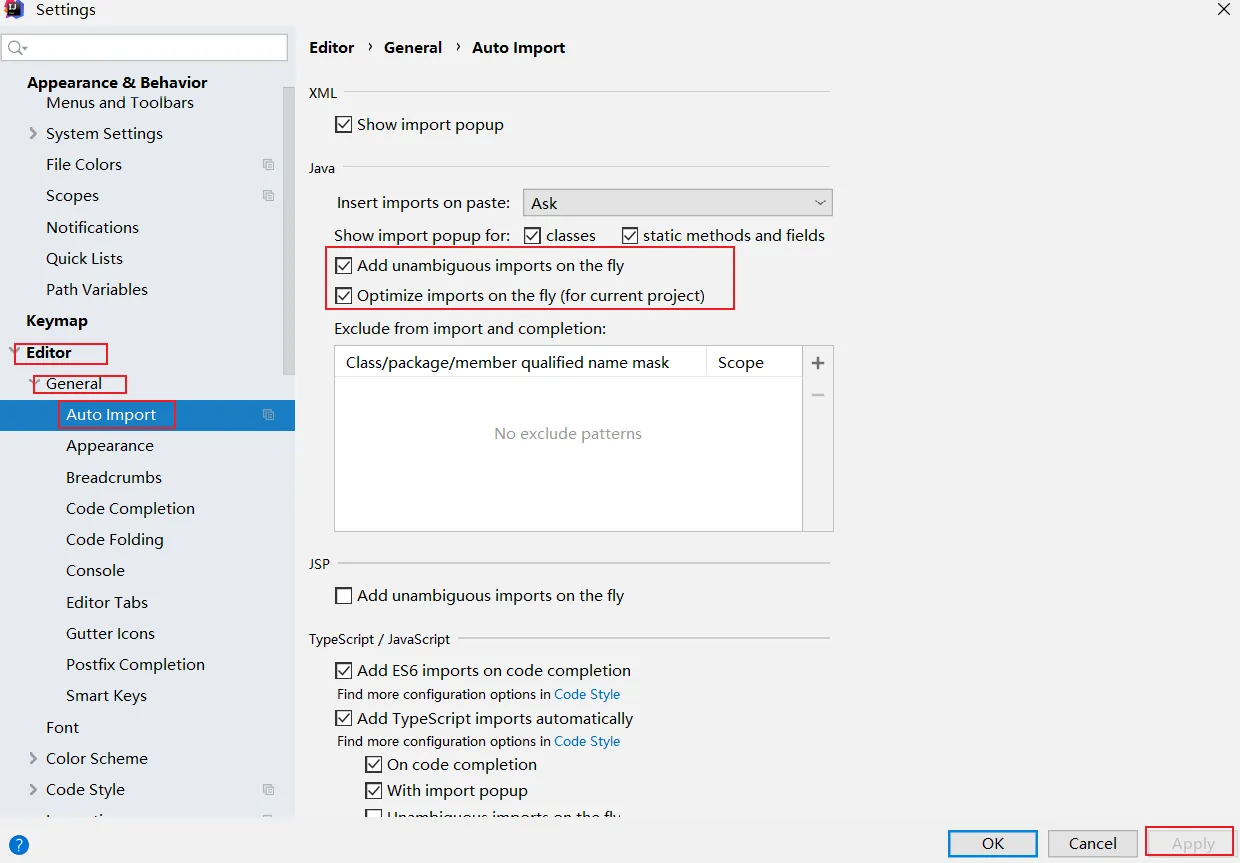Click project-level icon next to Scopes
The width and height of the screenshot is (1240, 863).
268,196
